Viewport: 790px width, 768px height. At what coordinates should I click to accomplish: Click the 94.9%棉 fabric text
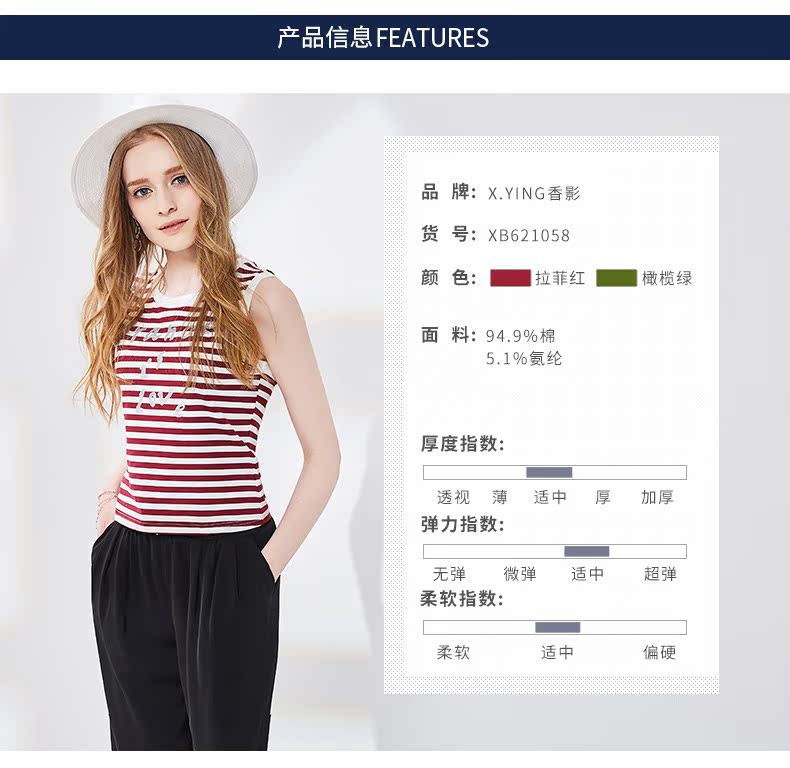tap(521, 336)
